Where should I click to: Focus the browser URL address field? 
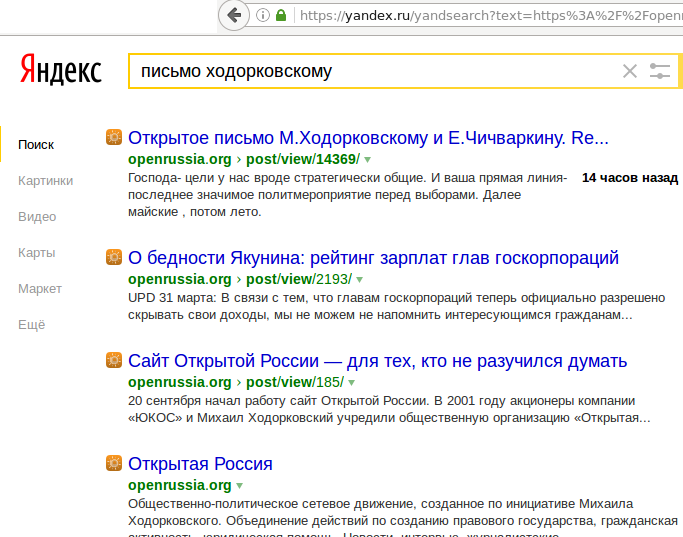click(x=491, y=16)
